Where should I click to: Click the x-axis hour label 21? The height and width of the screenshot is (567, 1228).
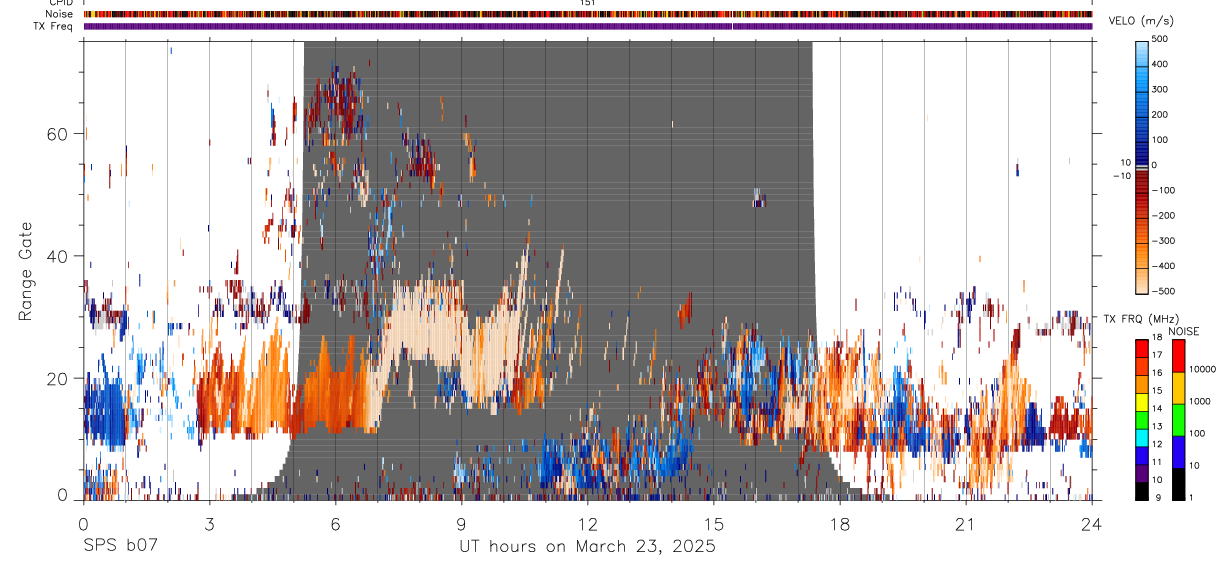965,524
